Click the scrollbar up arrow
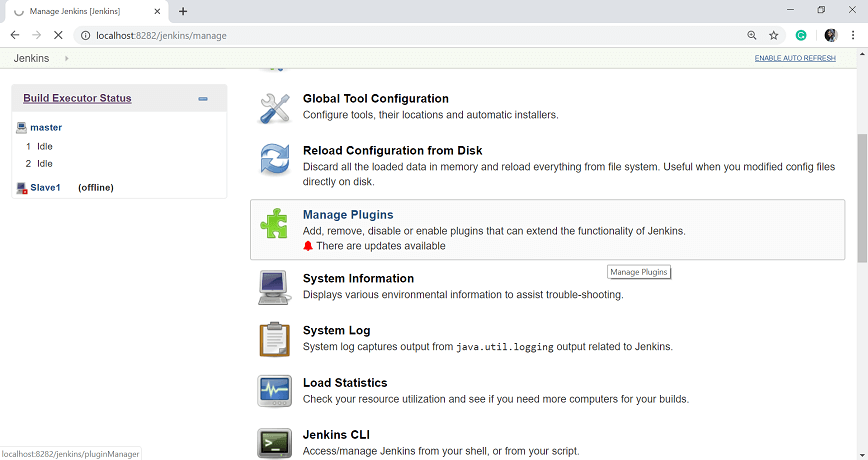Screen dimensions: 868x460 [862, 54]
